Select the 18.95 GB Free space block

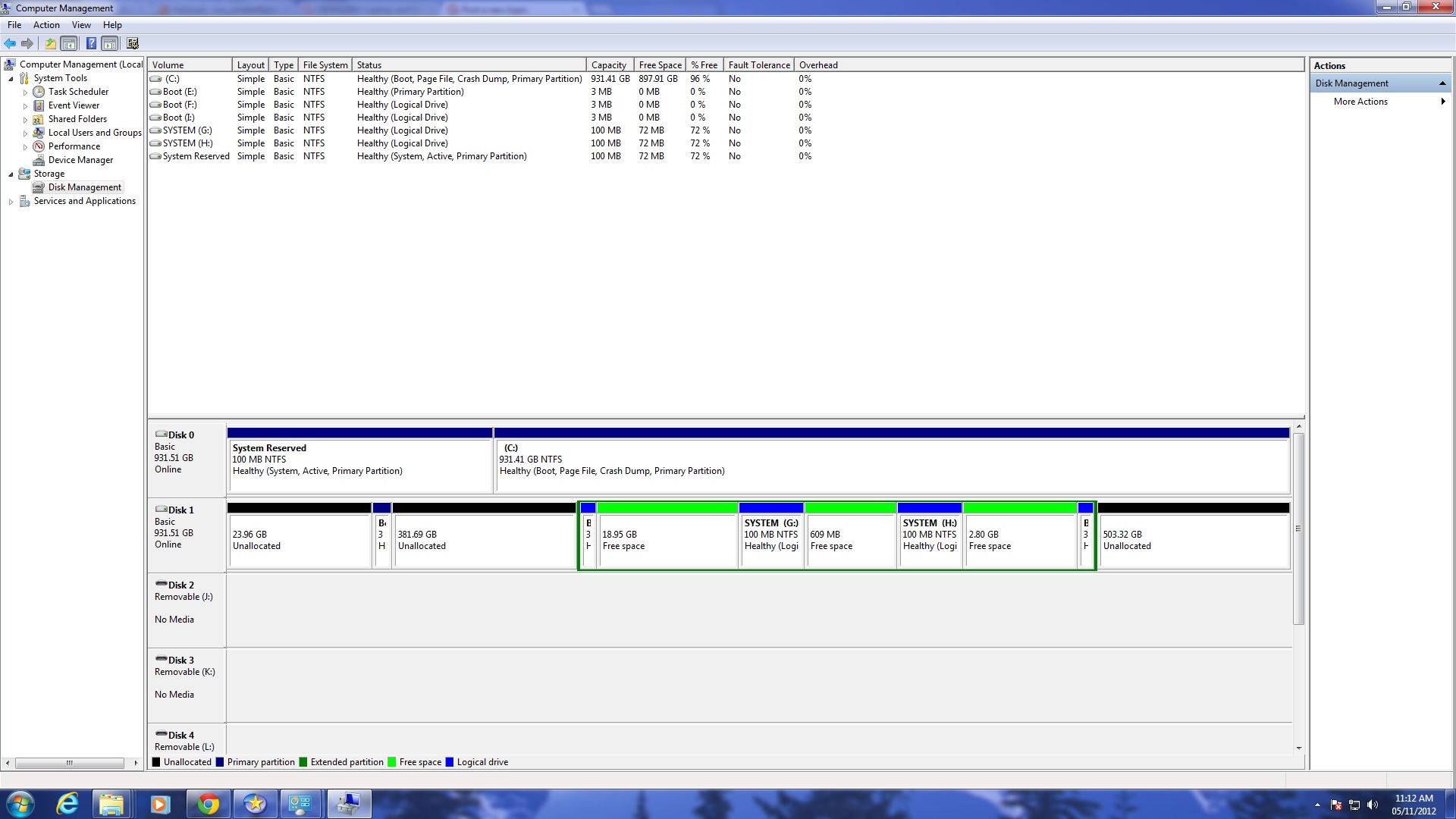pyautogui.click(x=667, y=536)
